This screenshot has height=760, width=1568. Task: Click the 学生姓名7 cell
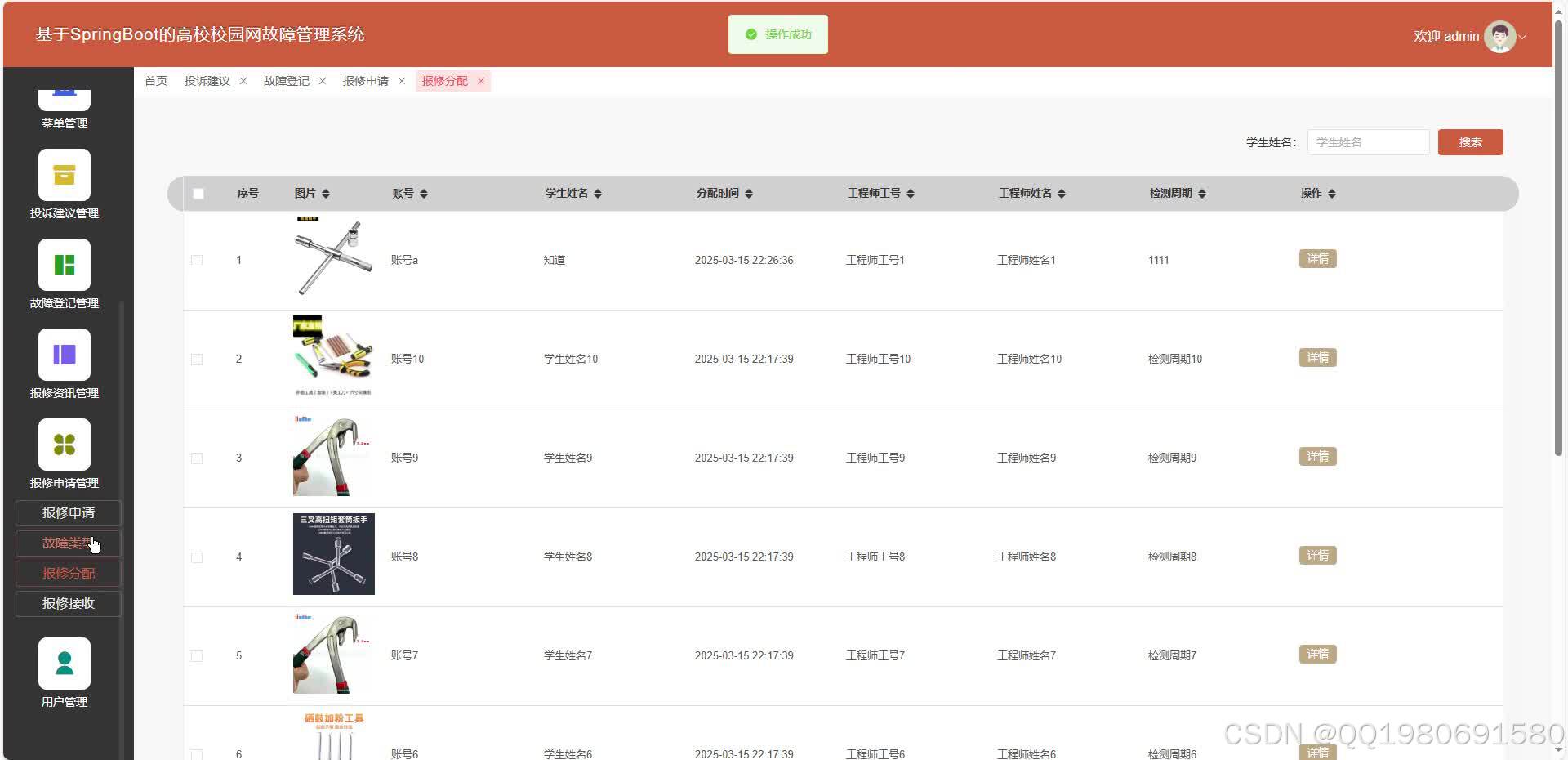(x=568, y=656)
